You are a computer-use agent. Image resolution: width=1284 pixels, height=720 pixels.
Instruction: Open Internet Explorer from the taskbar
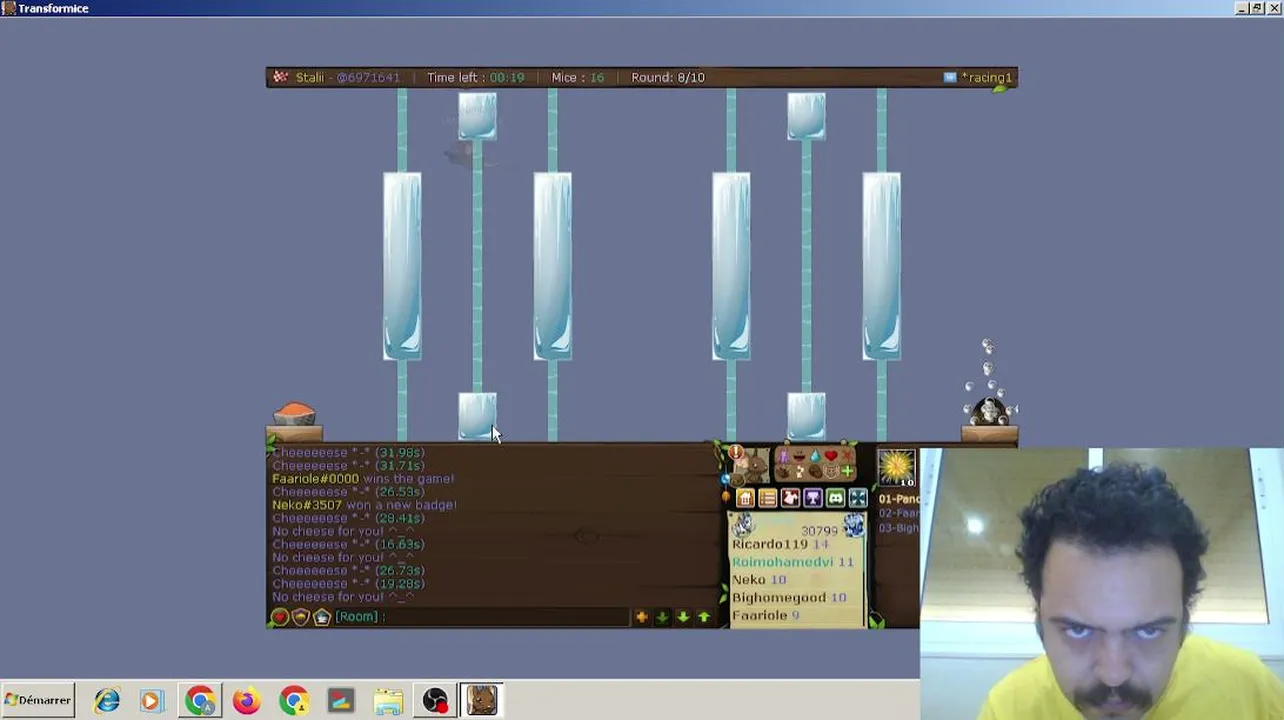107,700
